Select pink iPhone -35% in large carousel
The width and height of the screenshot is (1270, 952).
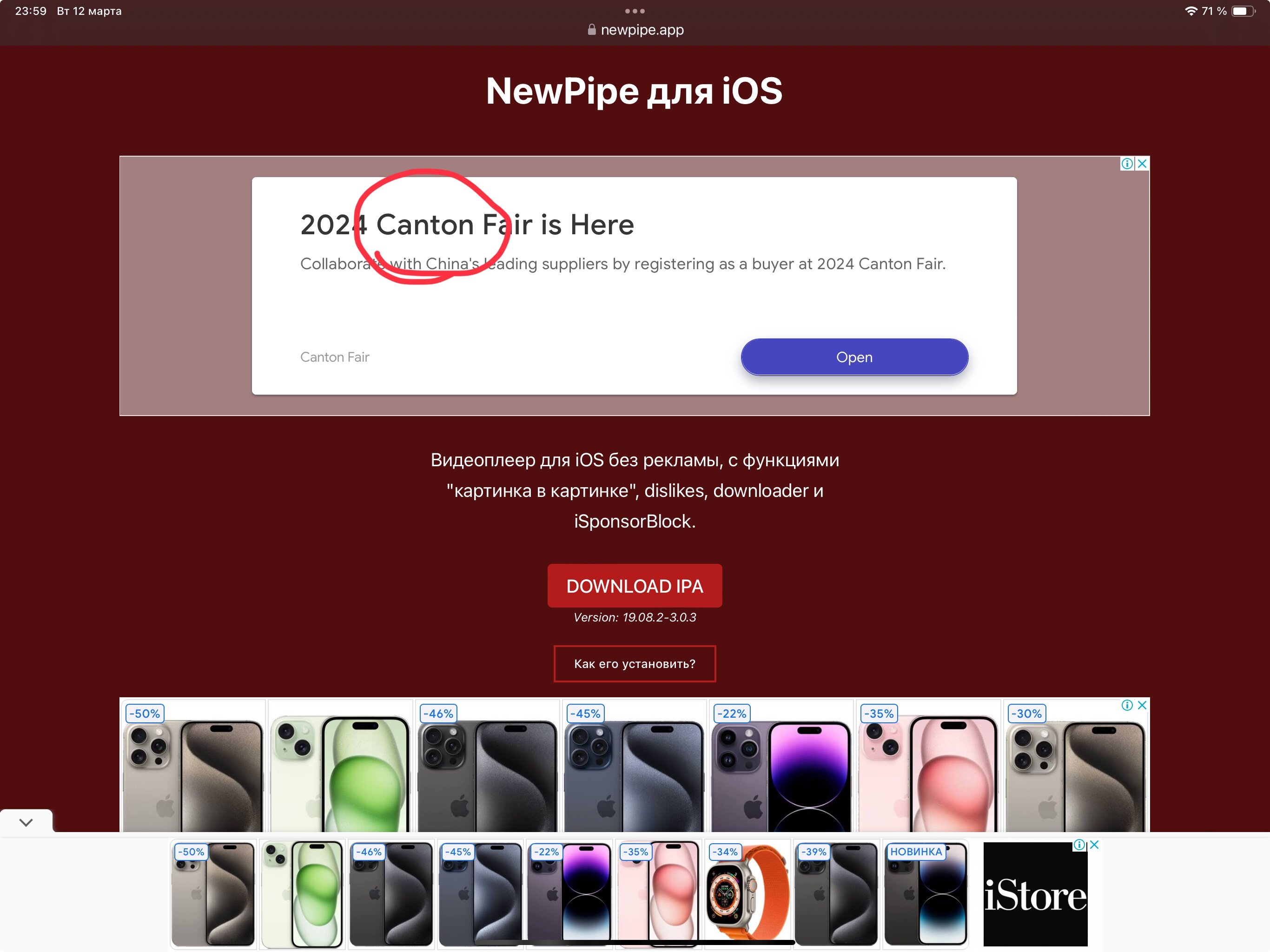(x=928, y=767)
